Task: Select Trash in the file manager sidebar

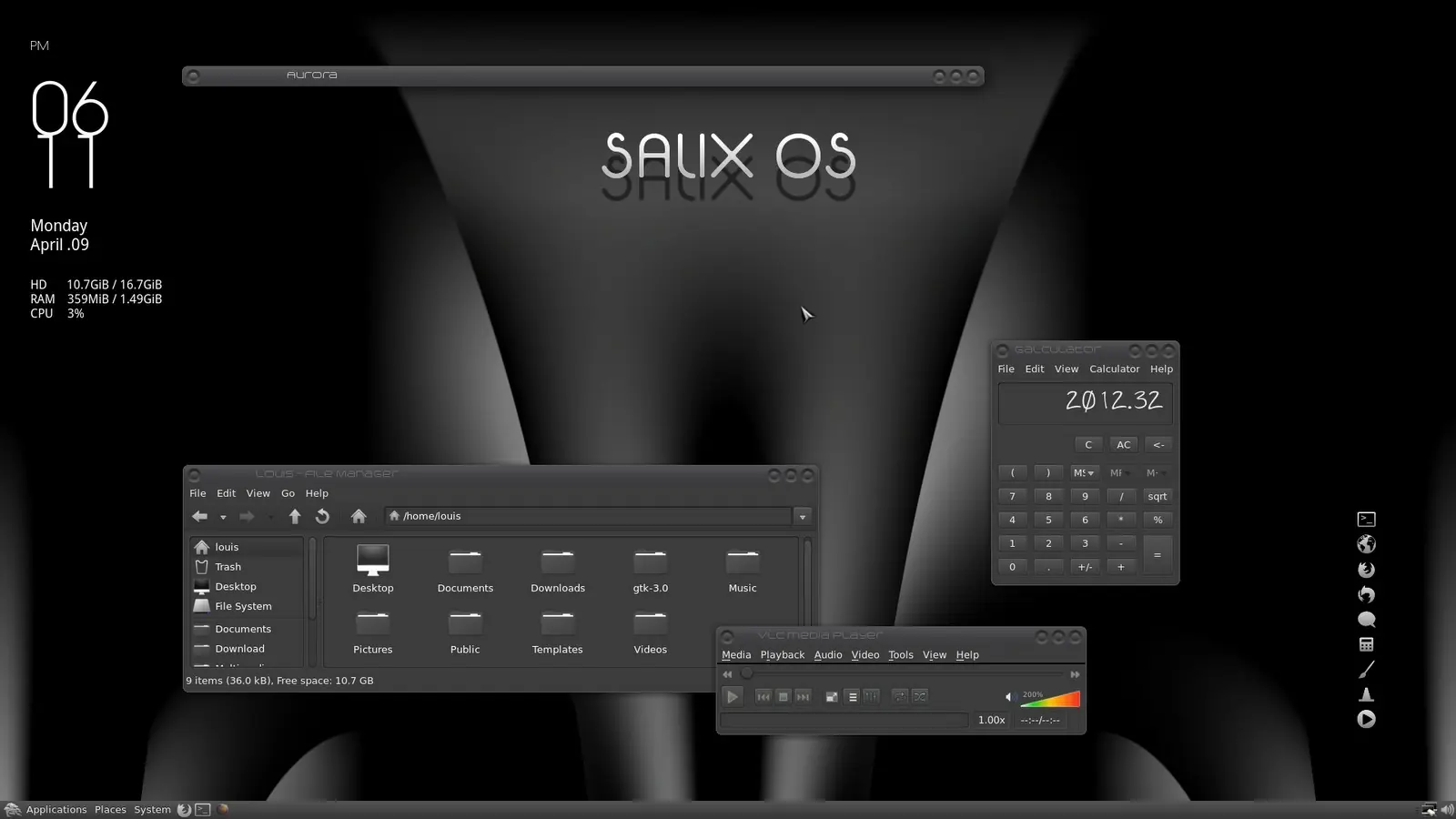Action: pyautogui.click(x=247, y=567)
